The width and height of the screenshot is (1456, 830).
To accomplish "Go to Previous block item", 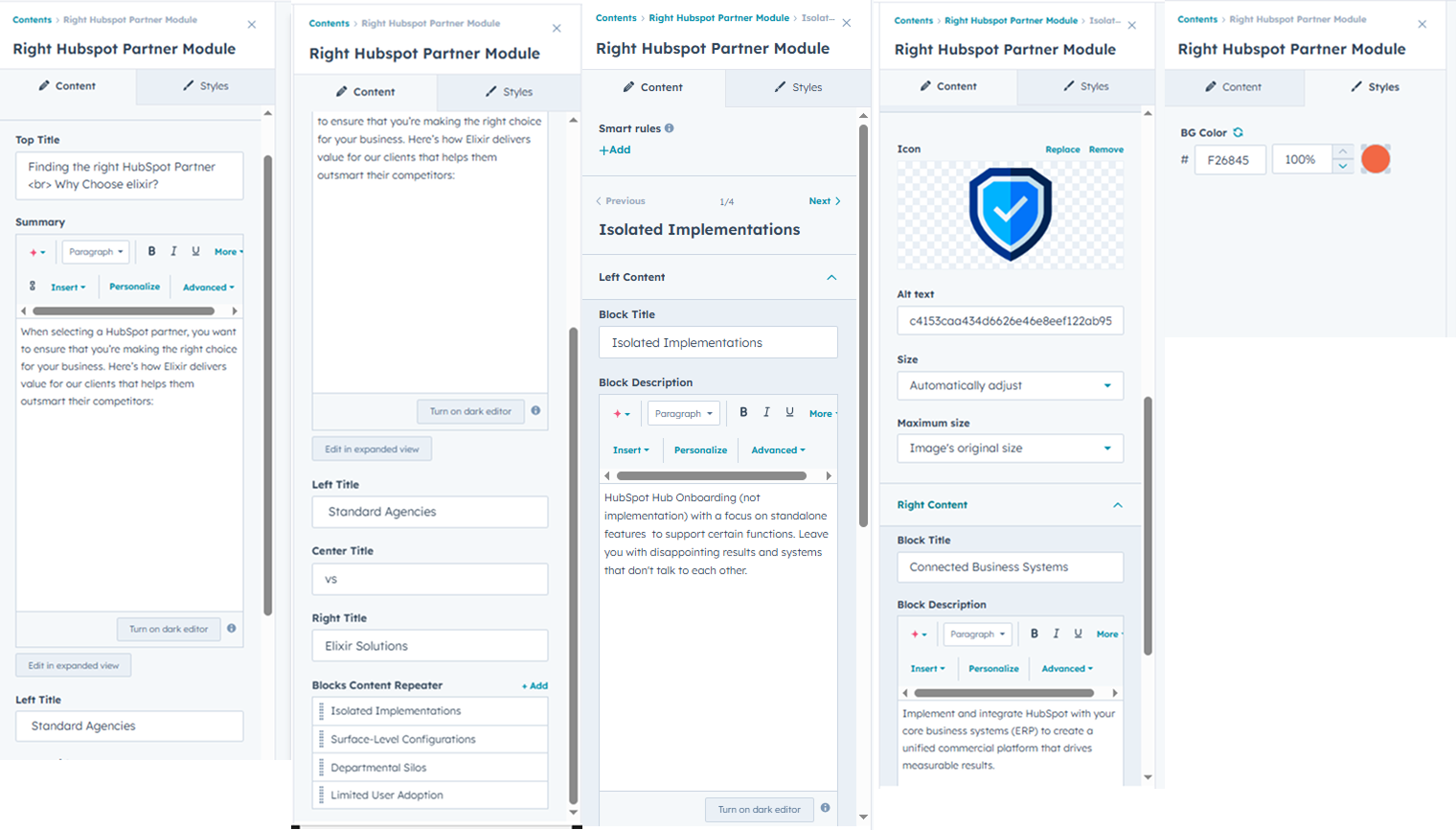I will point(620,201).
